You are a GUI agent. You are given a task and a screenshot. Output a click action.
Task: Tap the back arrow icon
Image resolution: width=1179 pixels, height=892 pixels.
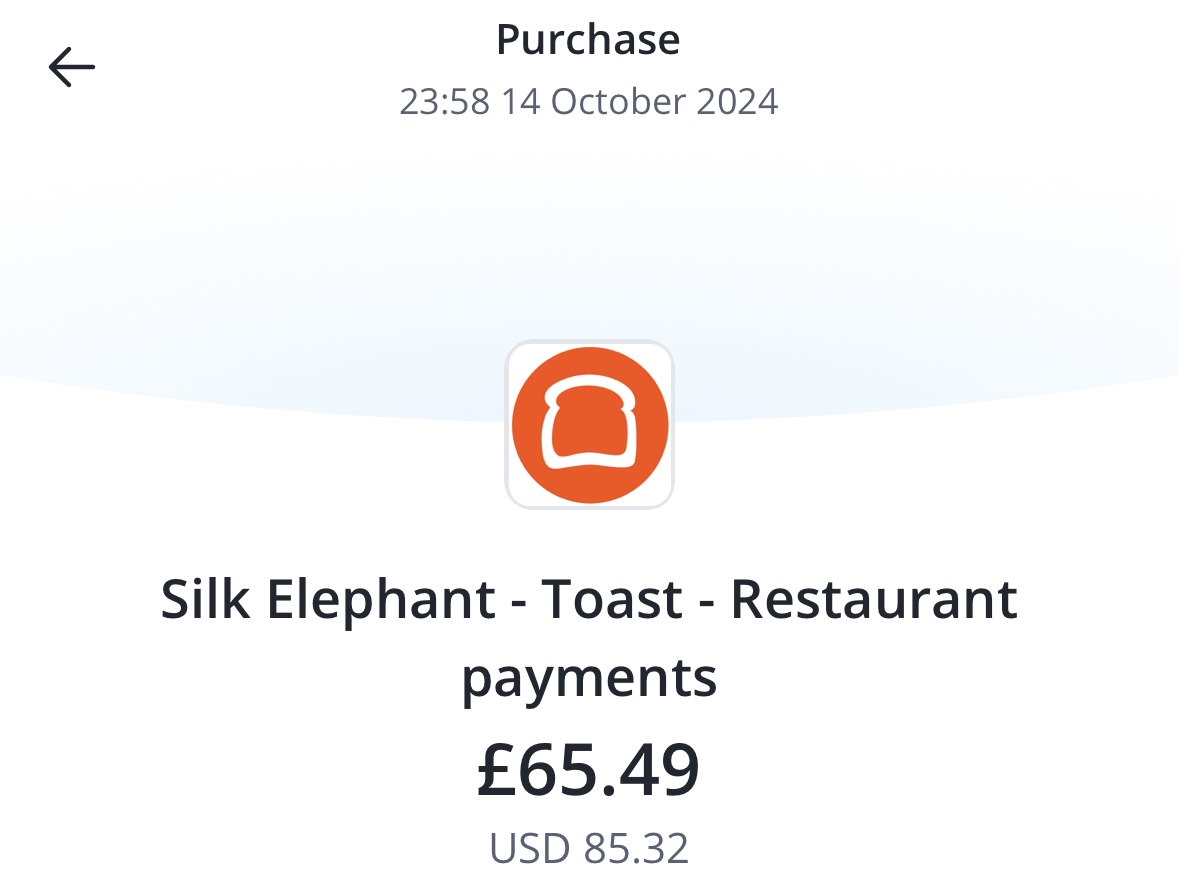[72, 68]
